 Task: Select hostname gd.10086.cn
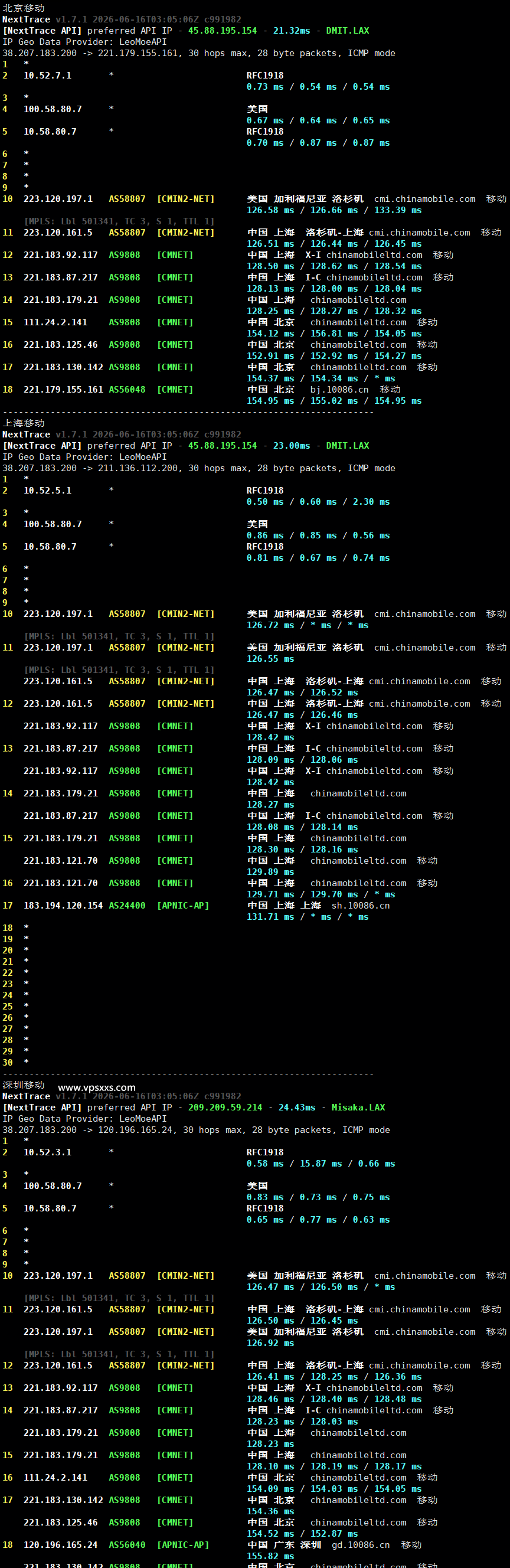(x=361, y=1545)
